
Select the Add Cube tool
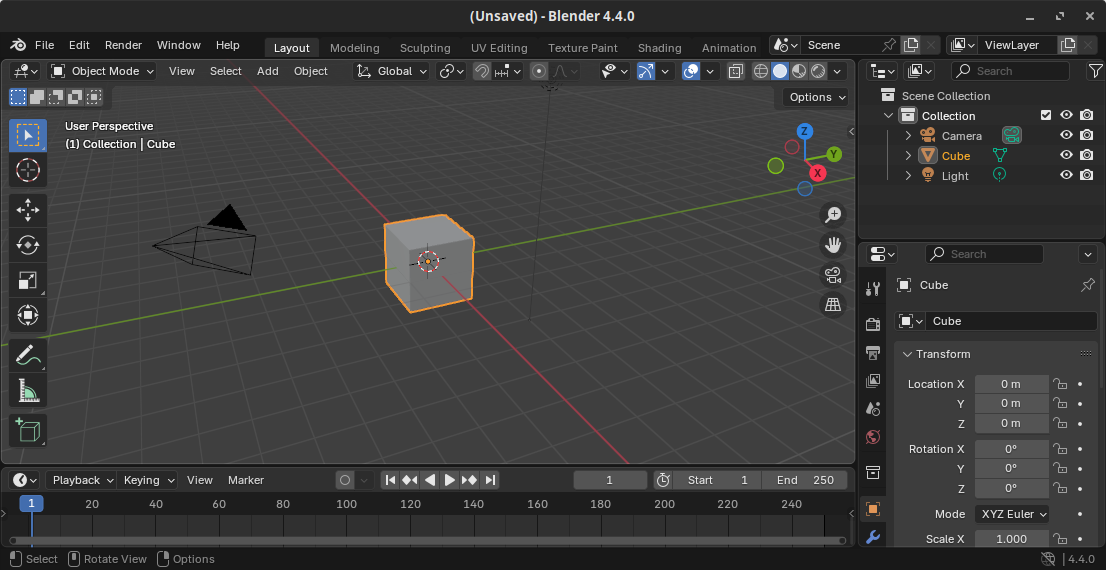tap(28, 430)
